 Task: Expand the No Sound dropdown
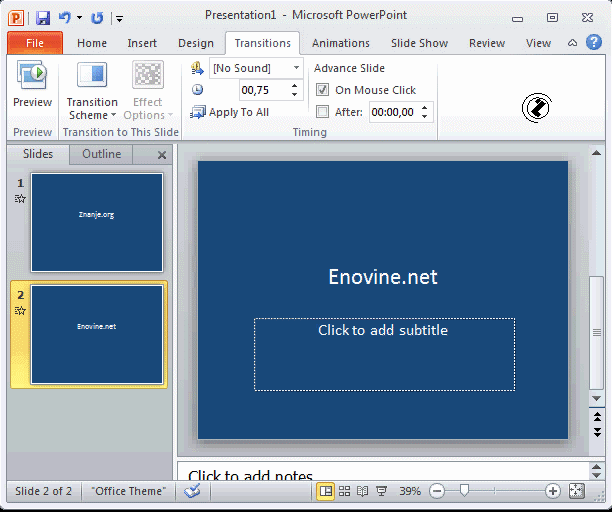pyautogui.click(x=296, y=68)
